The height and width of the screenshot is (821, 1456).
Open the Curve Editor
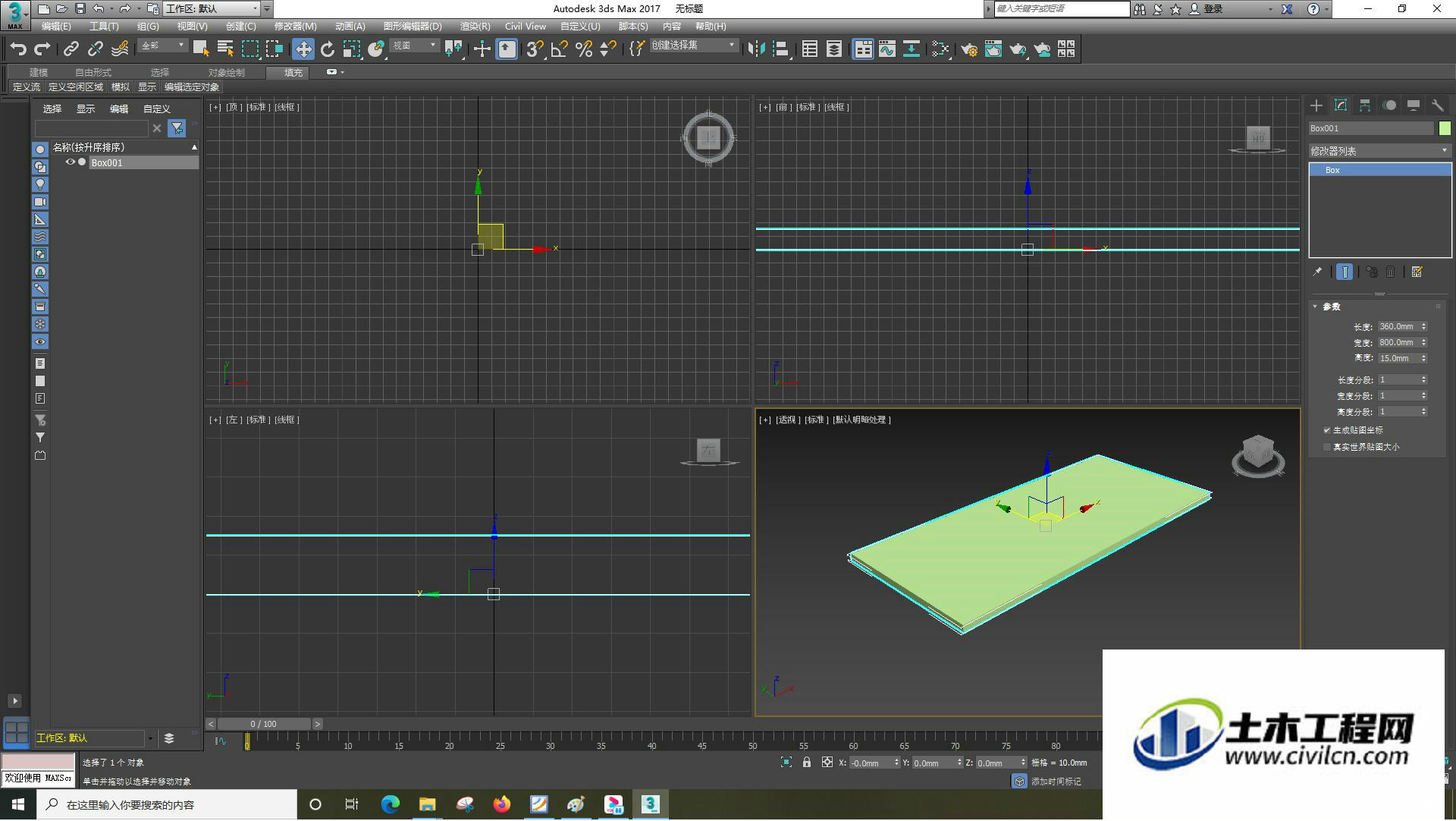(x=887, y=49)
